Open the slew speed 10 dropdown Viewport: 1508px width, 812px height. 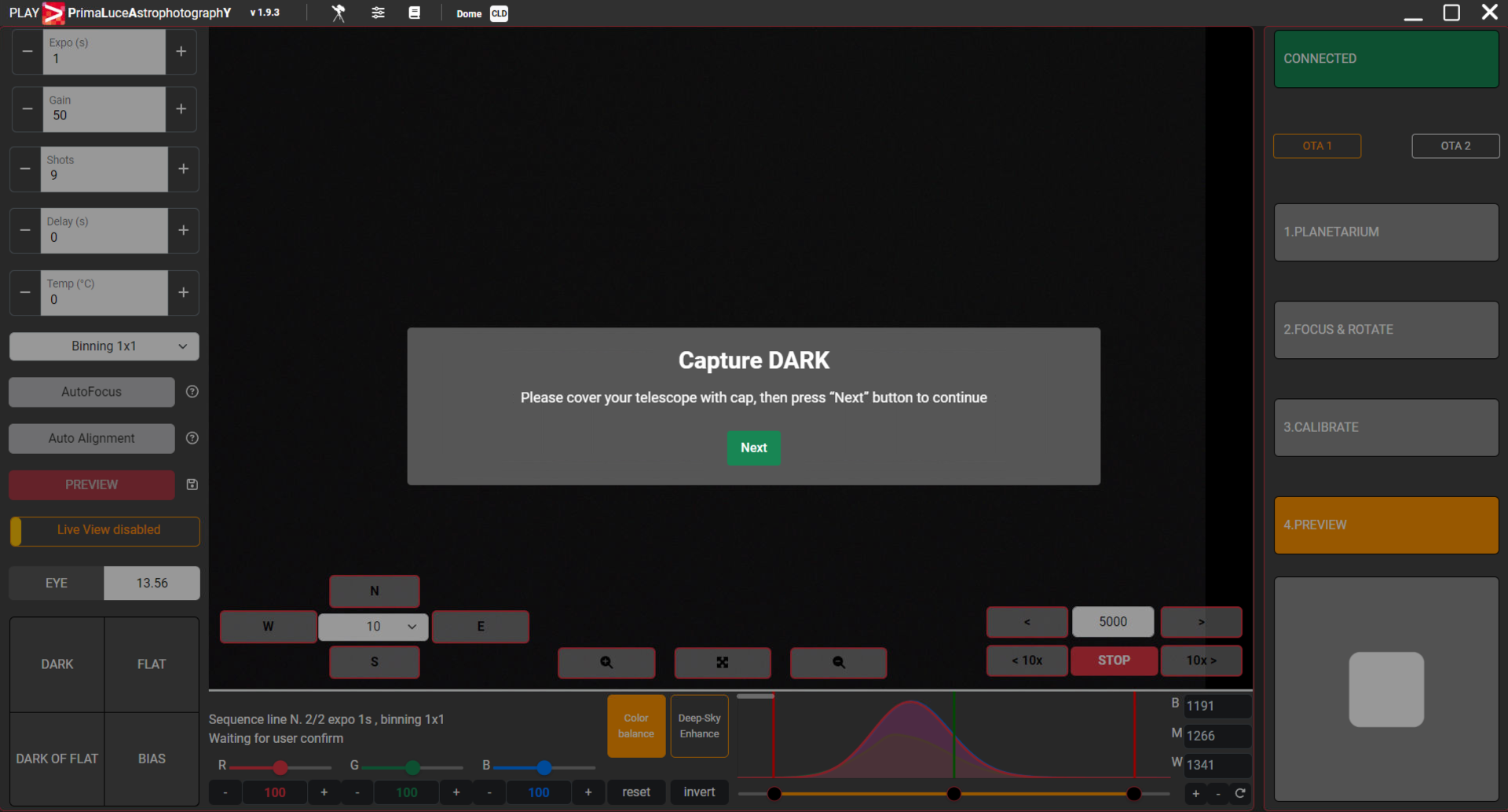(374, 627)
